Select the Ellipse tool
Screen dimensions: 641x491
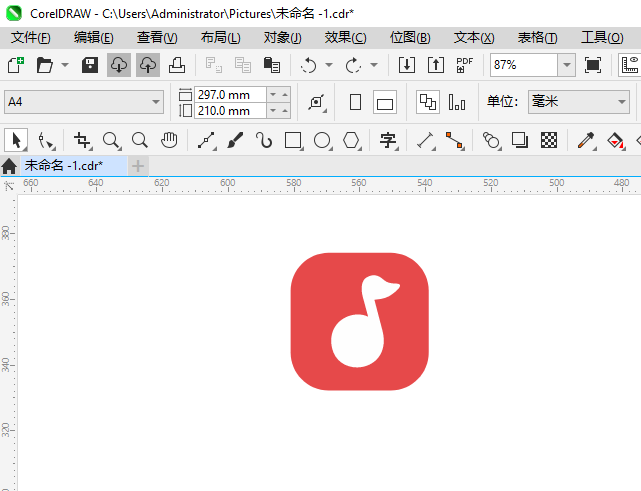coord(322,141)
